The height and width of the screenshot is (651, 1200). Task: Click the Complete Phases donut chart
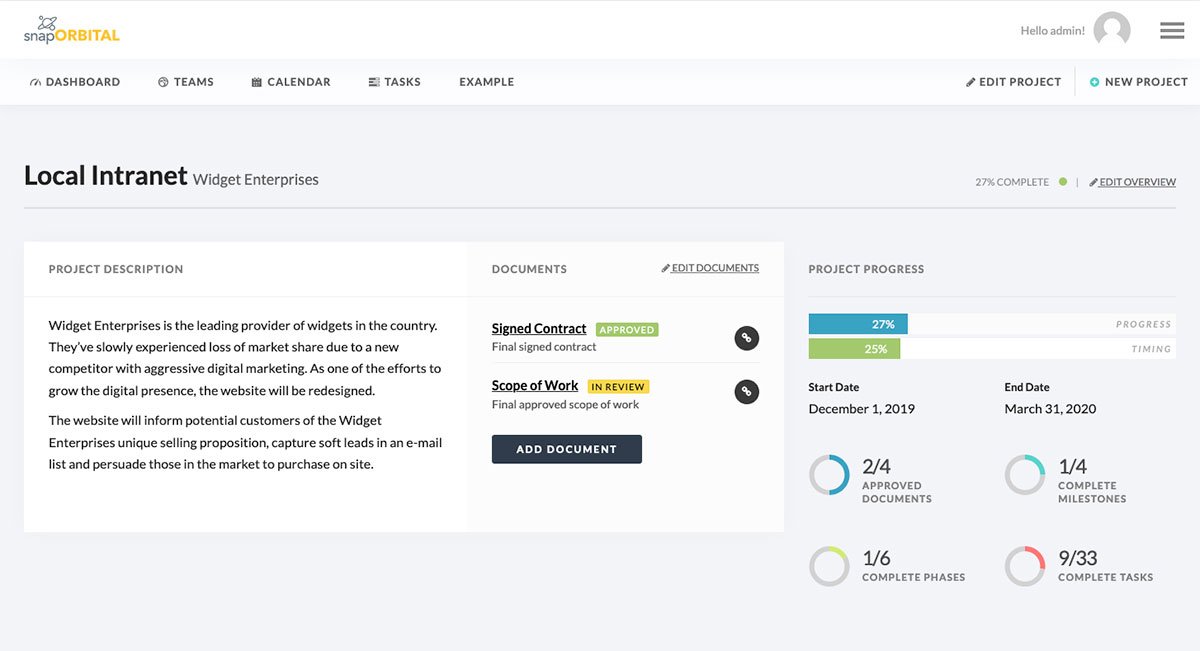tap(829, 566)
